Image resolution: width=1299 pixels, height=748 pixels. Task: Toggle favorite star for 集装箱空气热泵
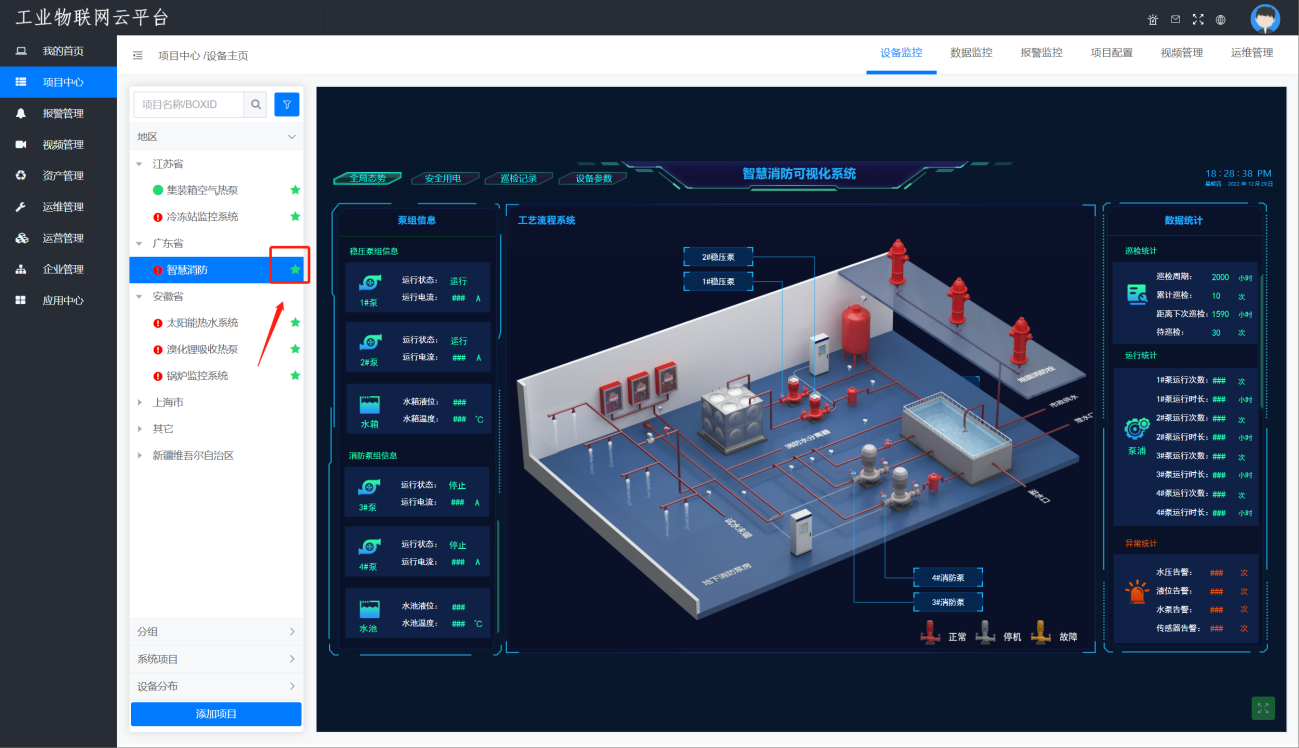coord(295,190)
